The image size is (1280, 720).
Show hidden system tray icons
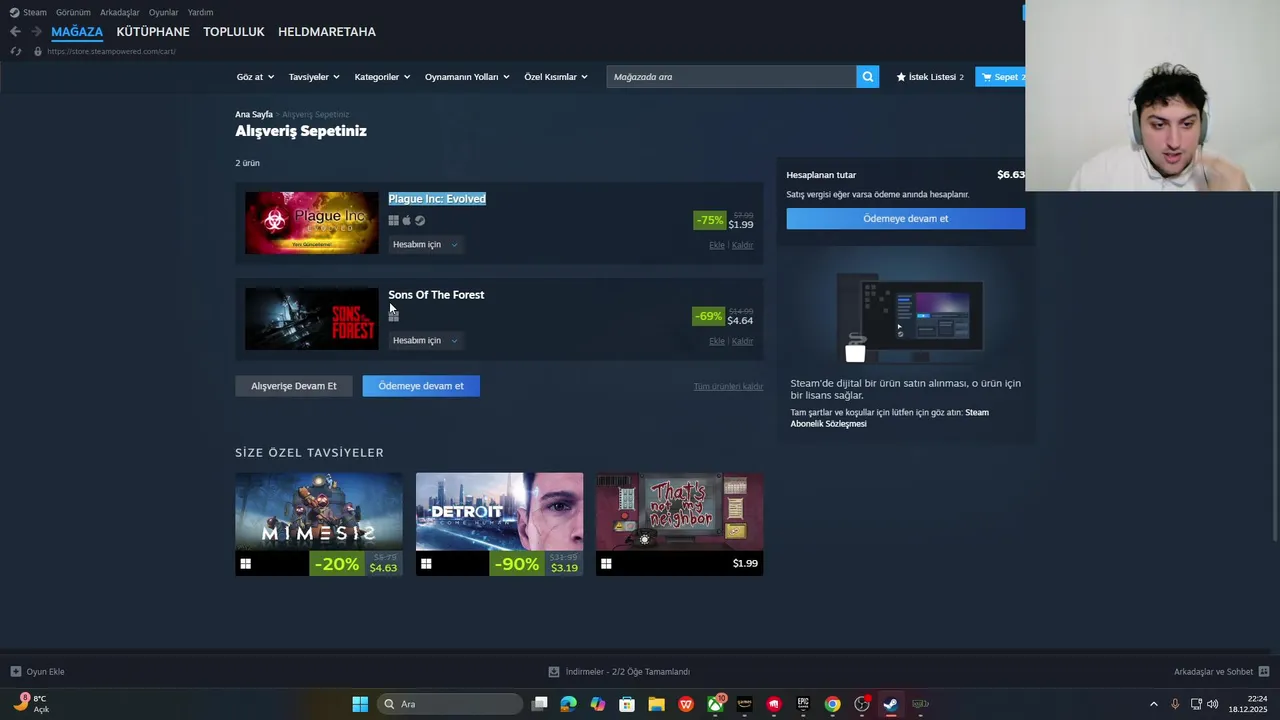coord(1153,704)
